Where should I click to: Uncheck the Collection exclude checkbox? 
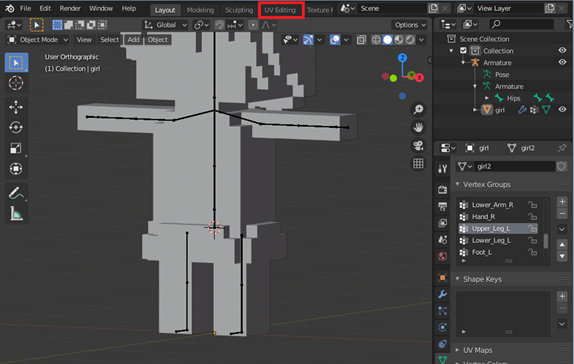click(x=463, y=51)
